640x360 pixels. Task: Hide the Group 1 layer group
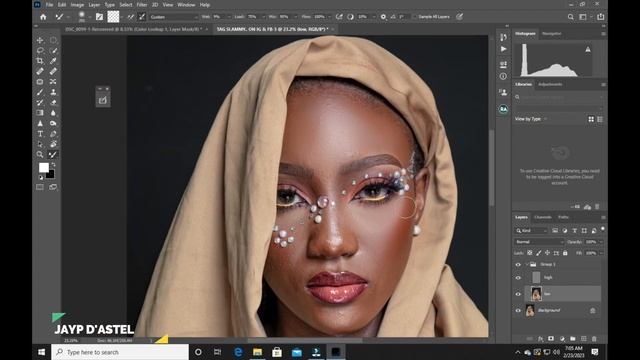518,264
